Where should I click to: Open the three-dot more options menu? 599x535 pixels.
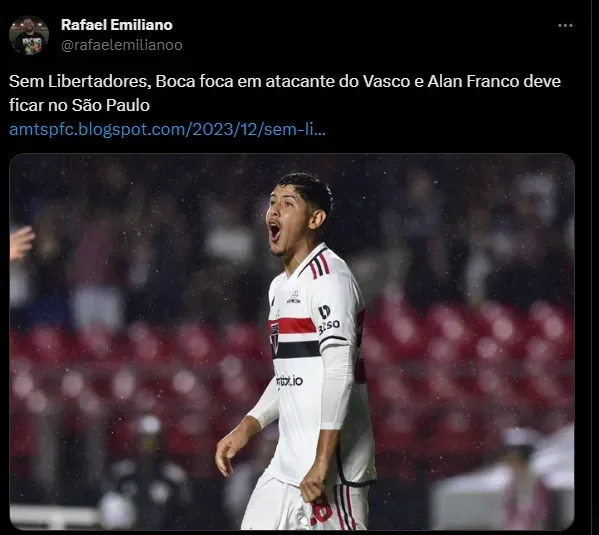(x=565, y=26)
